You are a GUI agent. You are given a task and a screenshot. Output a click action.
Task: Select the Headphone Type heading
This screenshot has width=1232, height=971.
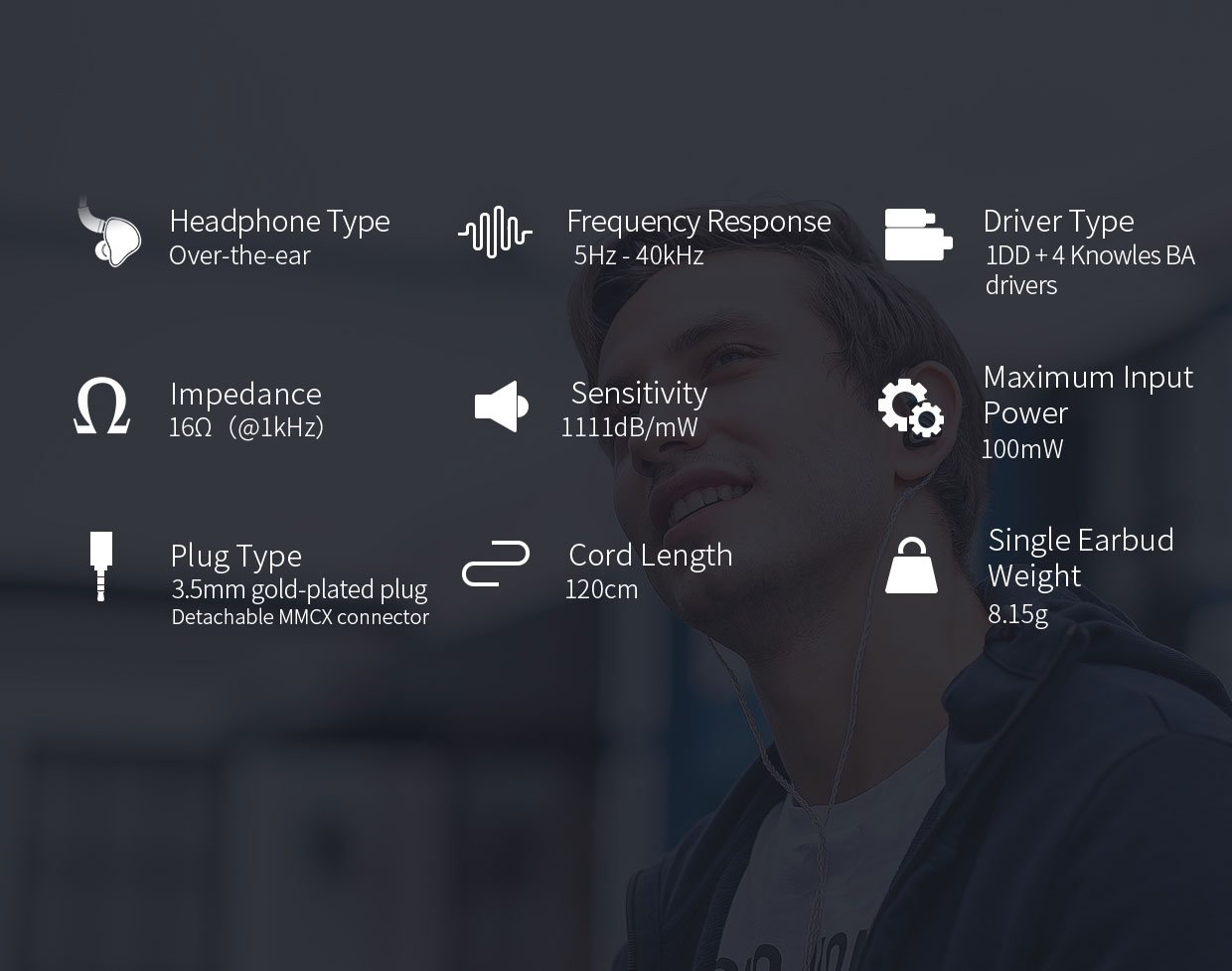(x=279, y=222)
